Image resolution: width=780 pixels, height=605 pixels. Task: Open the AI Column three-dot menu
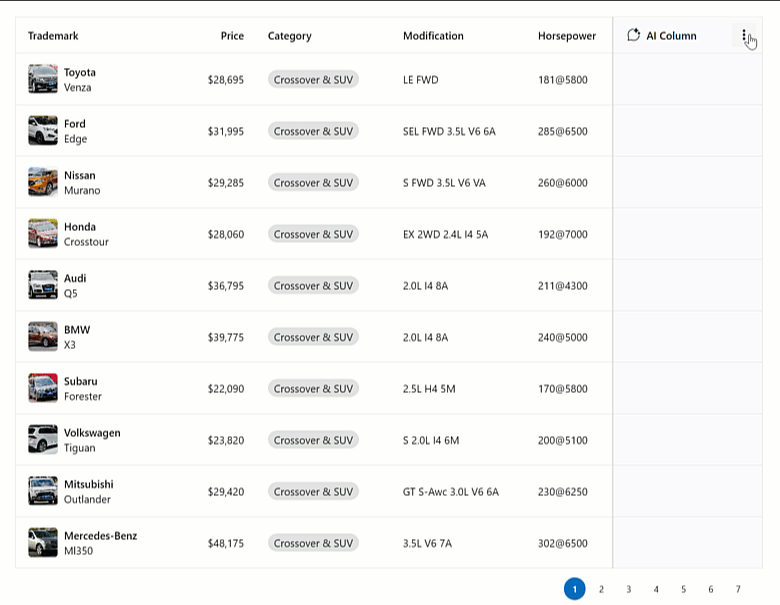pyautogui.click(x=744, y=35)
